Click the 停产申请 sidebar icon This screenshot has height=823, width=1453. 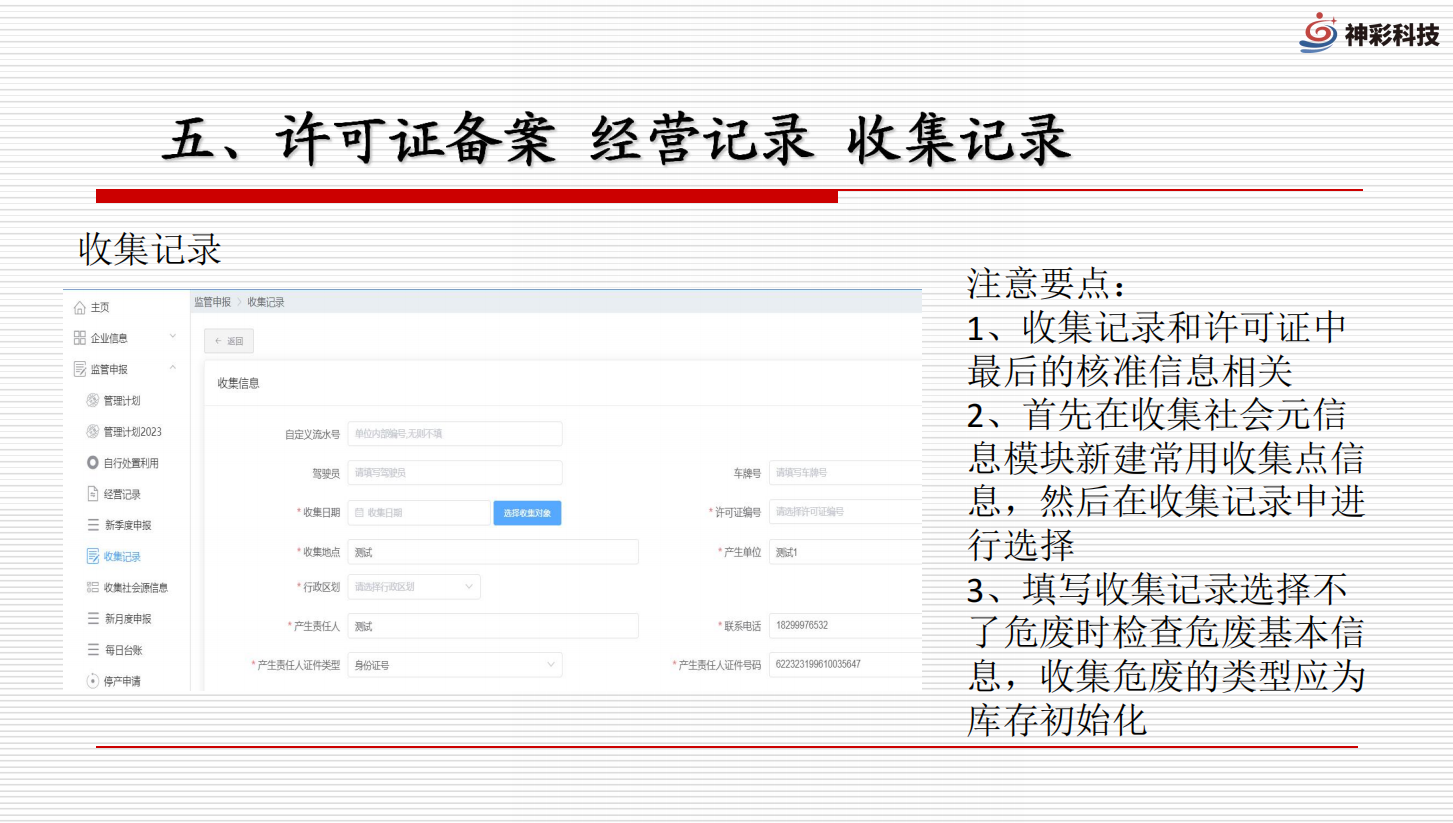point(93,681)
